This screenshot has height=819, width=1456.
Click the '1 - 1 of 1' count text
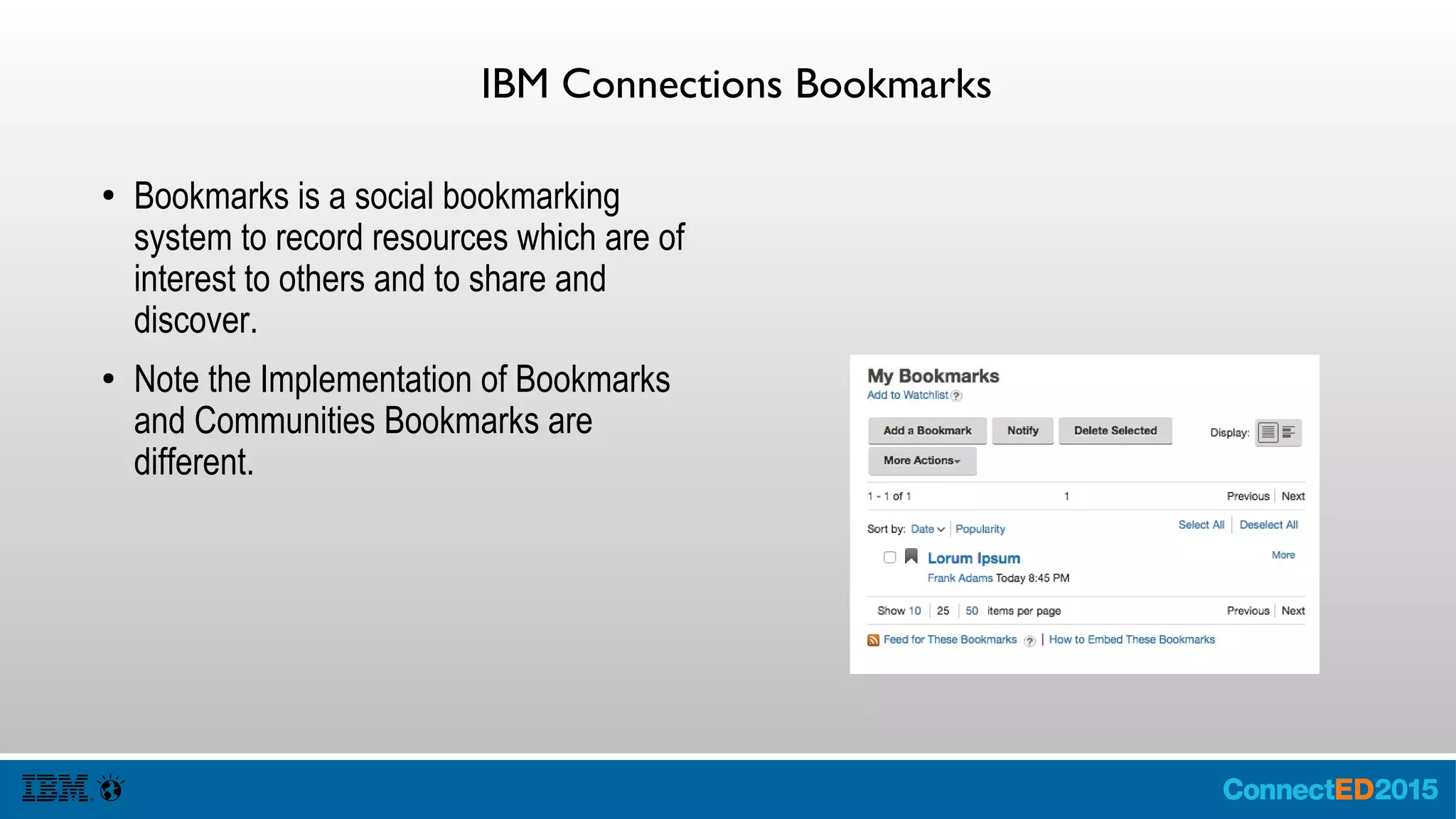[889, 496]
